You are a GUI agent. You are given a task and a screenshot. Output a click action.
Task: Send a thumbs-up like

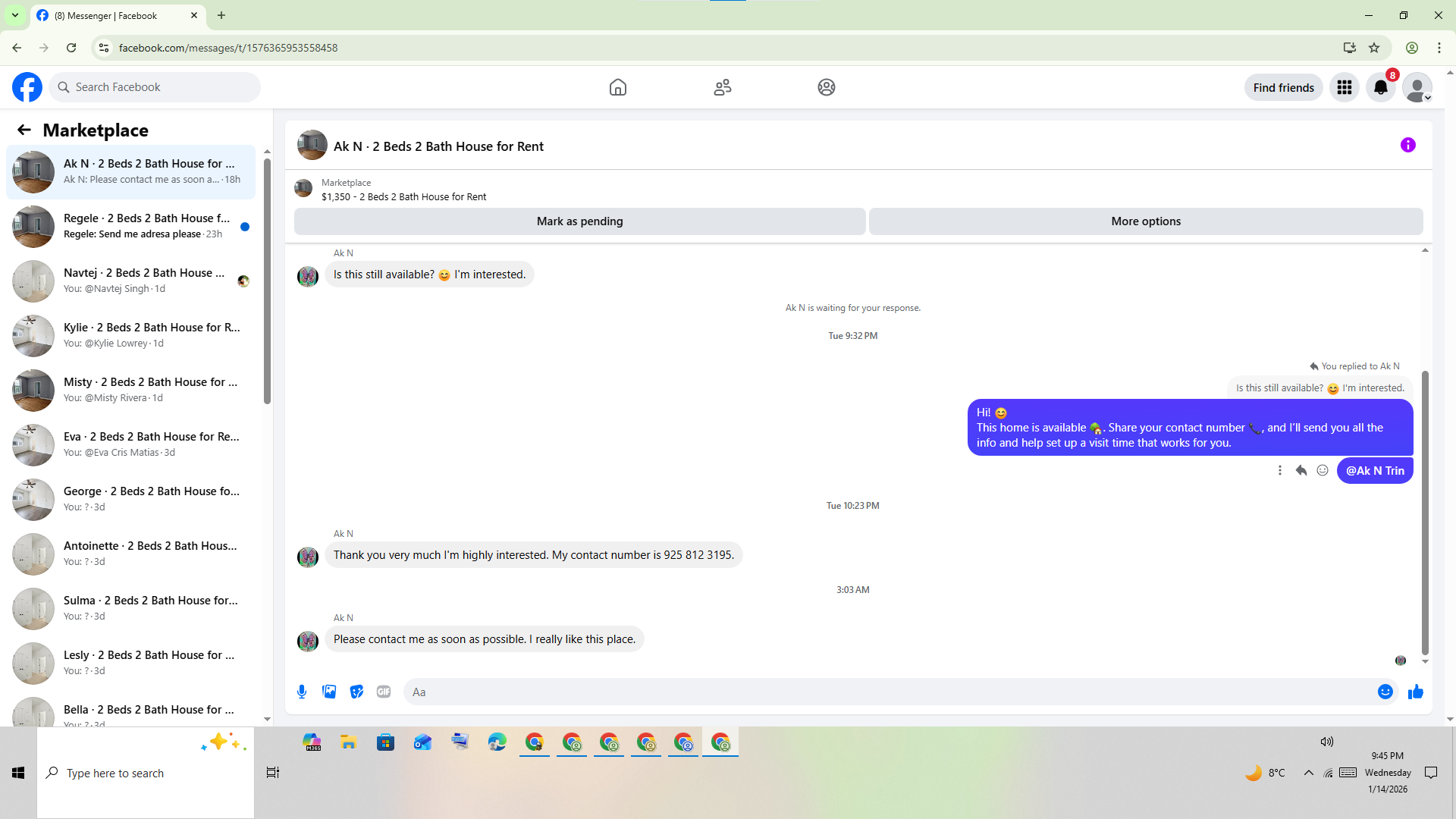[1415, 692]
